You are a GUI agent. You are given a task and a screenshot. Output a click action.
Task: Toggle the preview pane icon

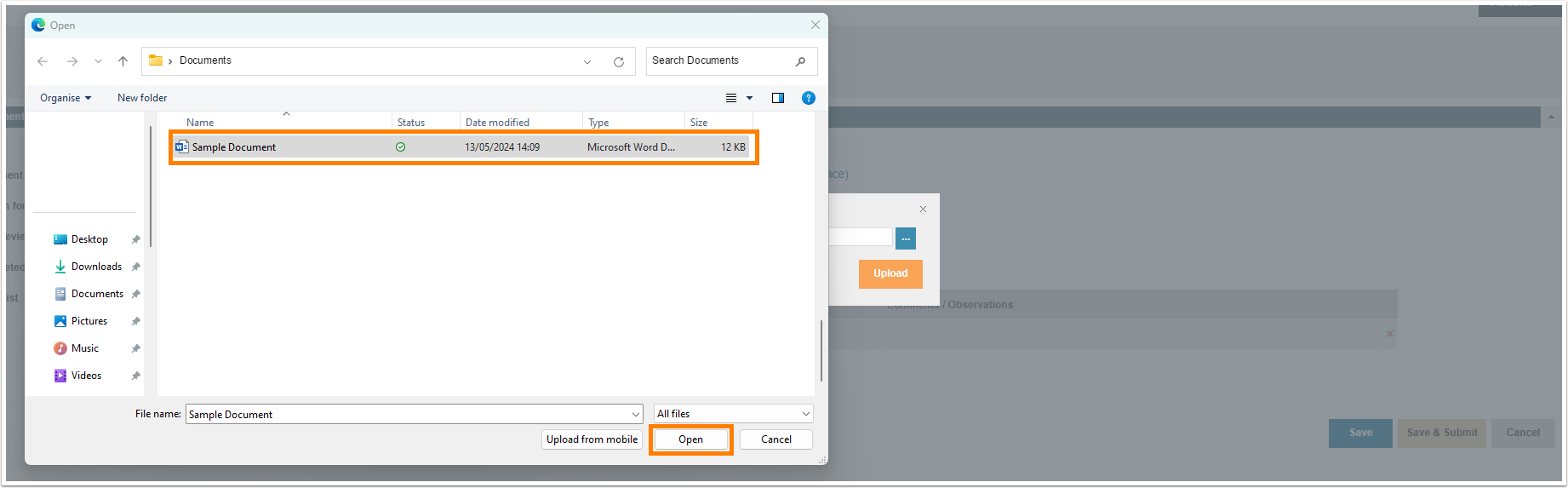click(777, 98)
